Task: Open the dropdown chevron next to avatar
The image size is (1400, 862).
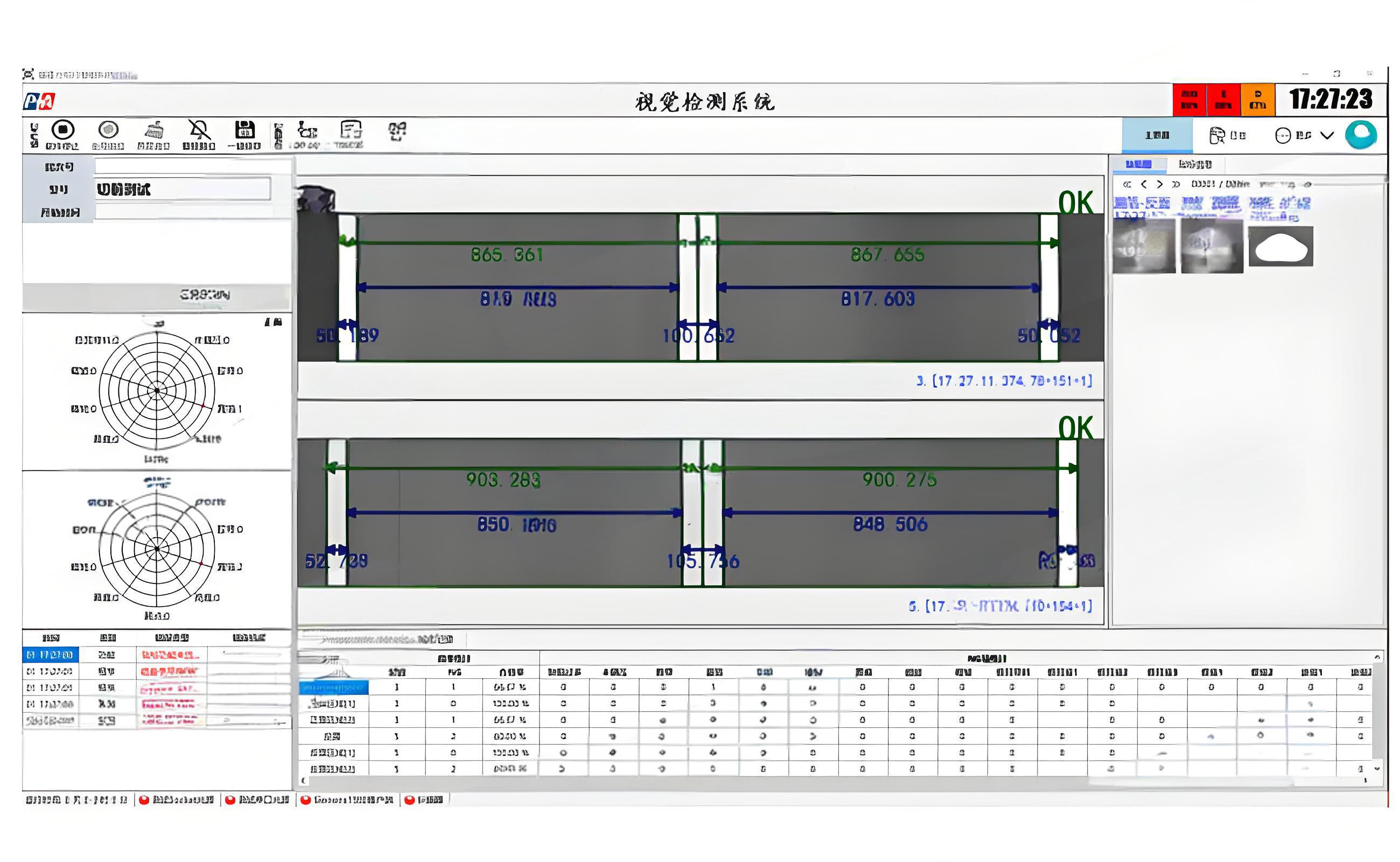Action: [x=1327, y=135]
